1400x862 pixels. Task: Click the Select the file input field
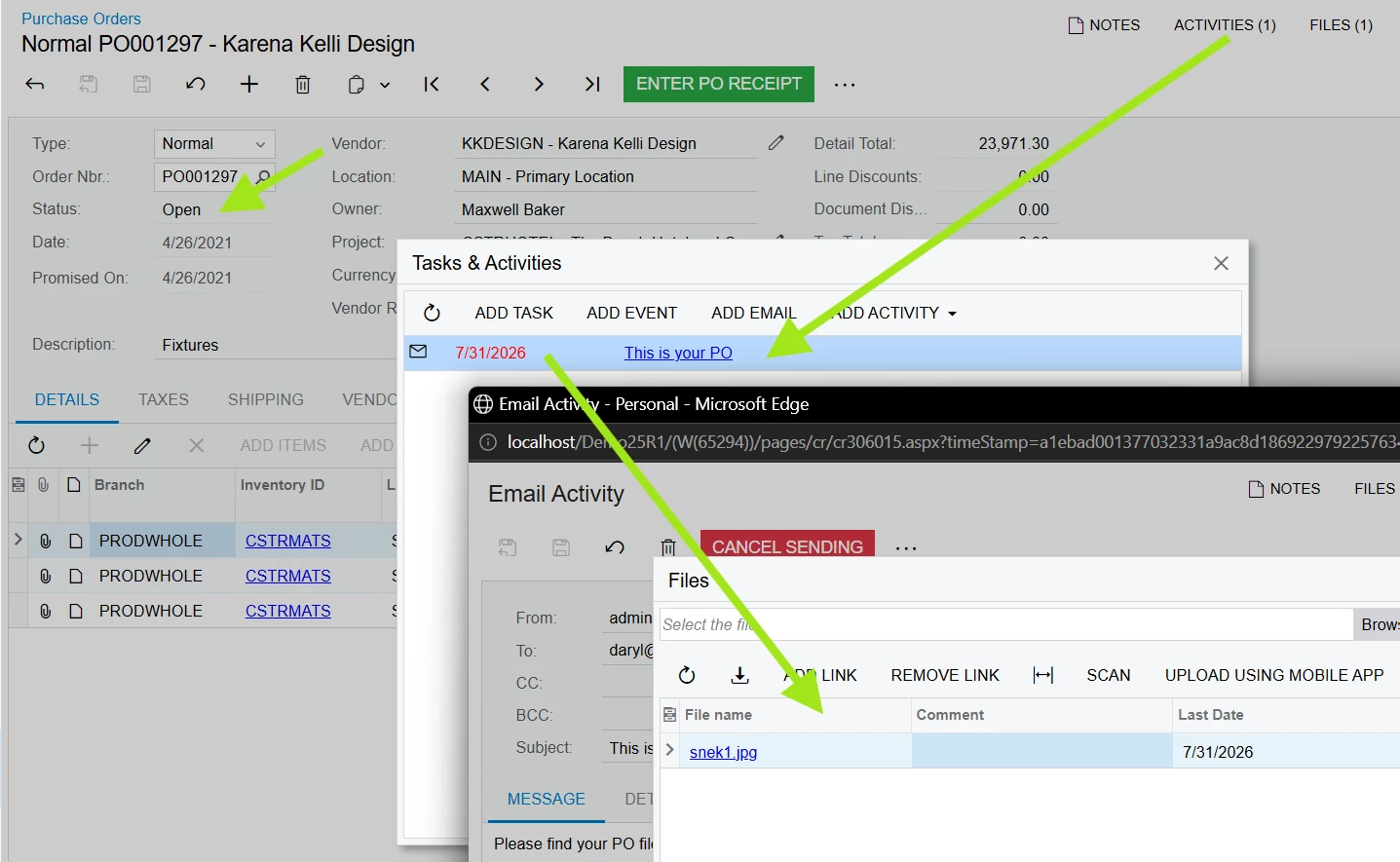pos(1005,624)
